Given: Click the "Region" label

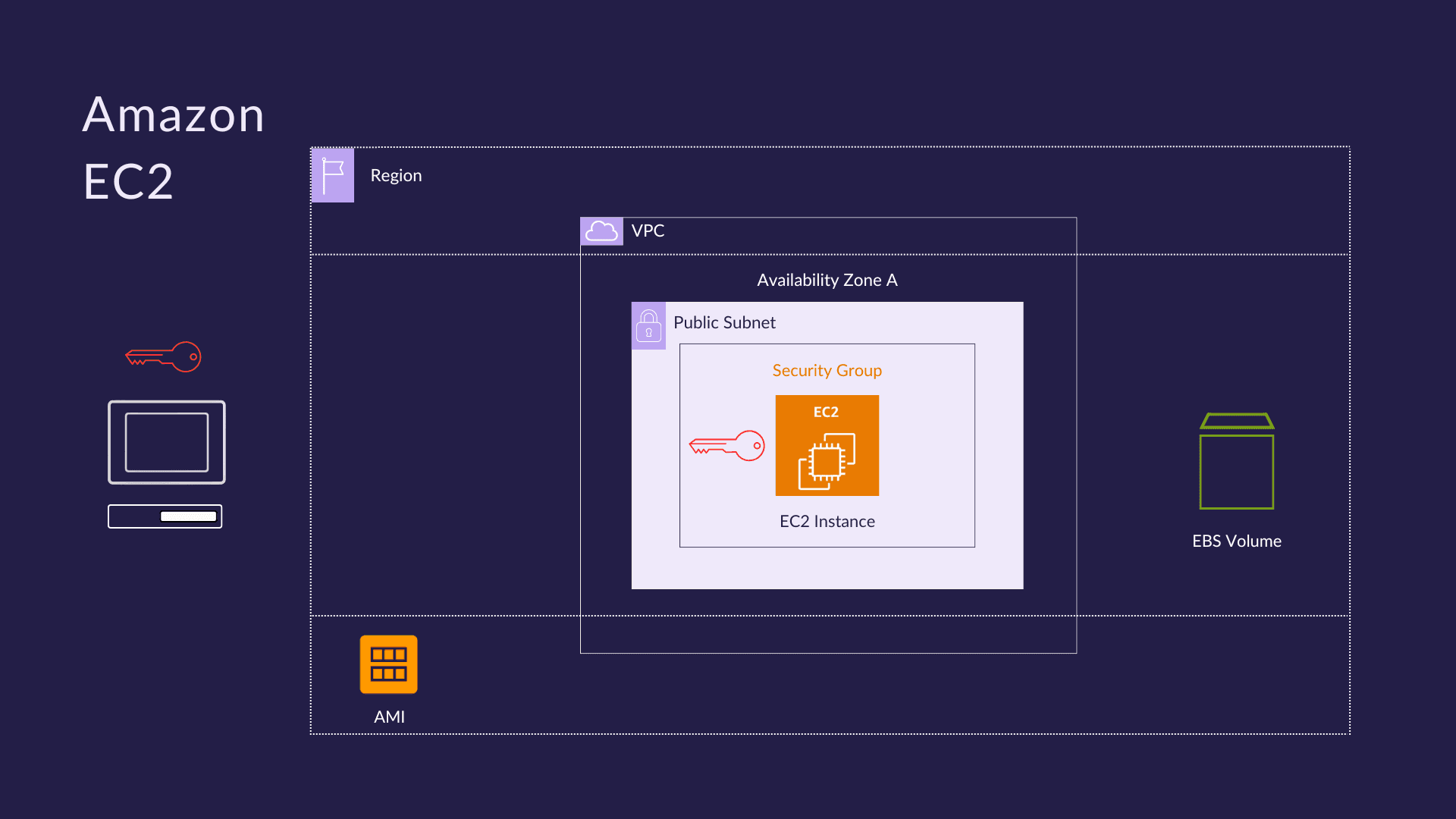Looking at the screenshot, I should (x=396, y=175).
